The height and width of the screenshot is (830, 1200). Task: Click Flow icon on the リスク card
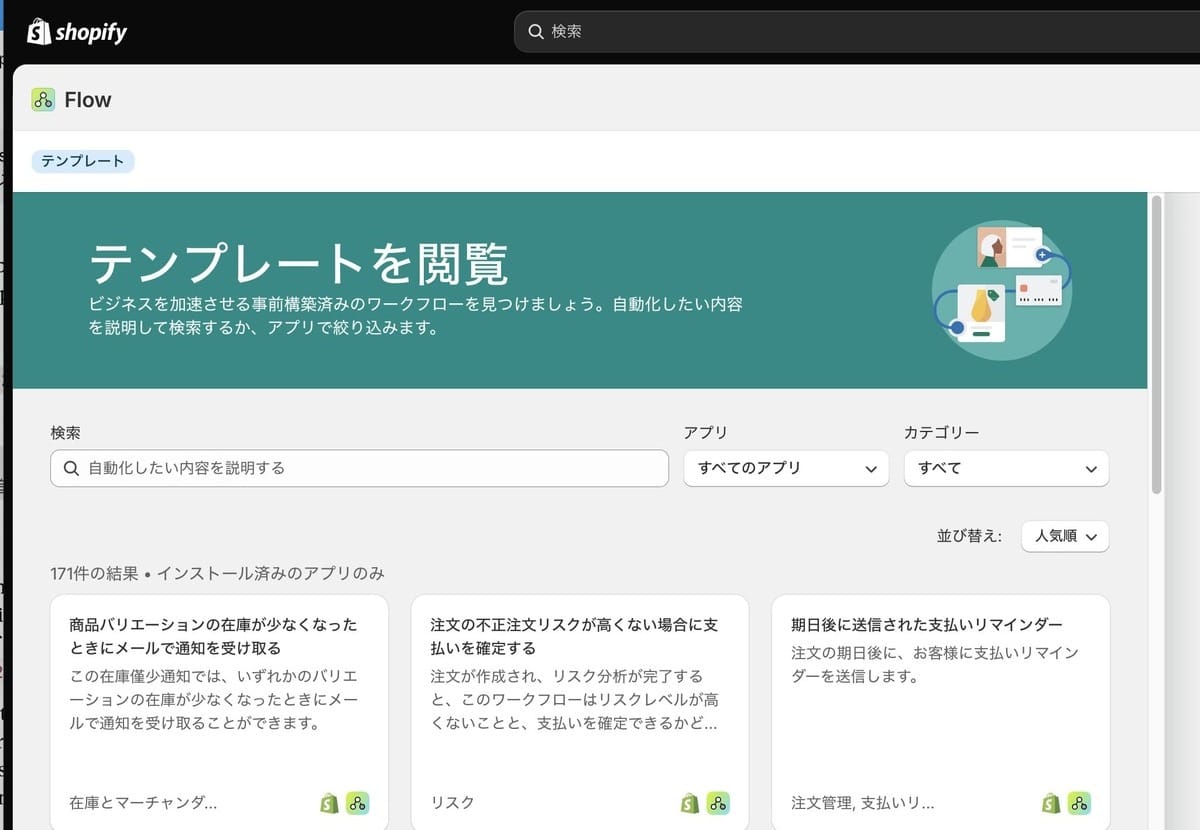click(x=718, y=802)
